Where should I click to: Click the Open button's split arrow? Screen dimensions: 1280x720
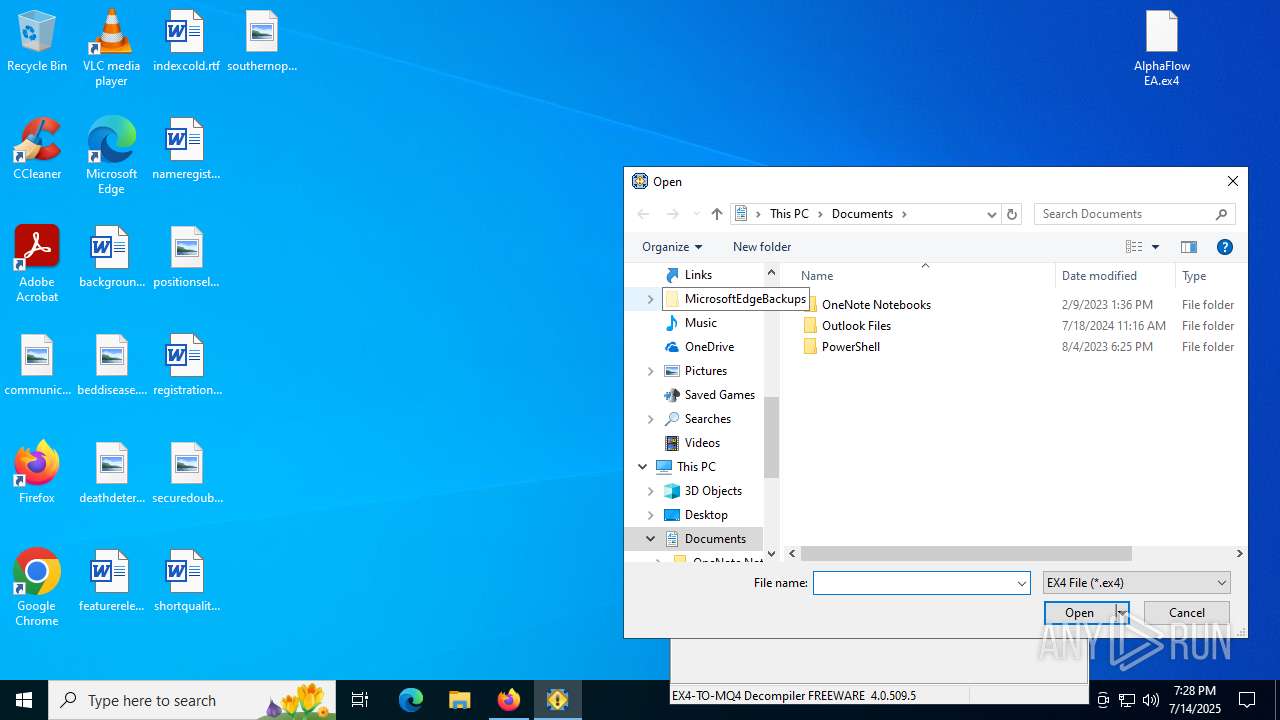(x=1122, y=613)
